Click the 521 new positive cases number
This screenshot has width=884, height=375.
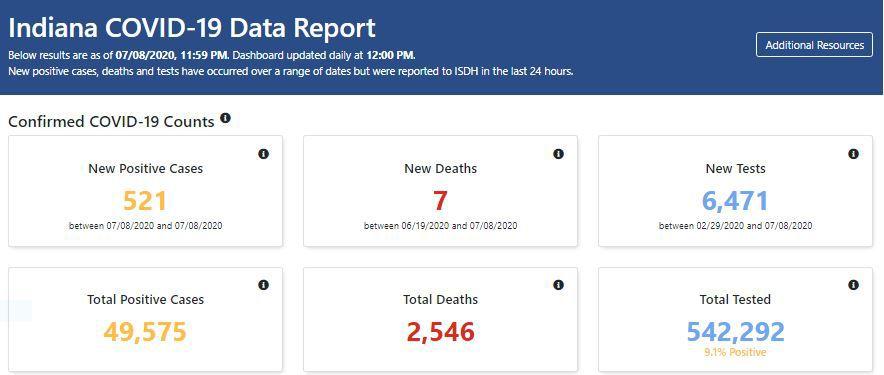pyautogui.click(x=145, y=201)
